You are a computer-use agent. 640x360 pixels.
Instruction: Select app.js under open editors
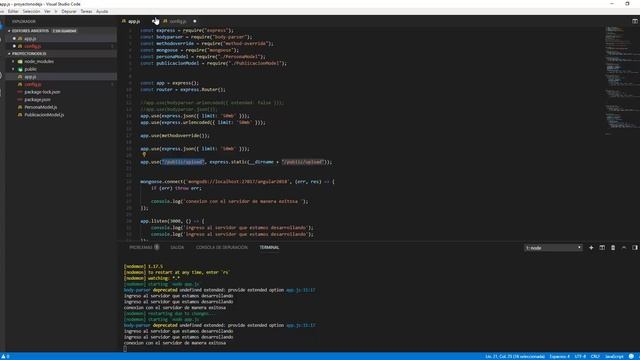tap(30, 38)
